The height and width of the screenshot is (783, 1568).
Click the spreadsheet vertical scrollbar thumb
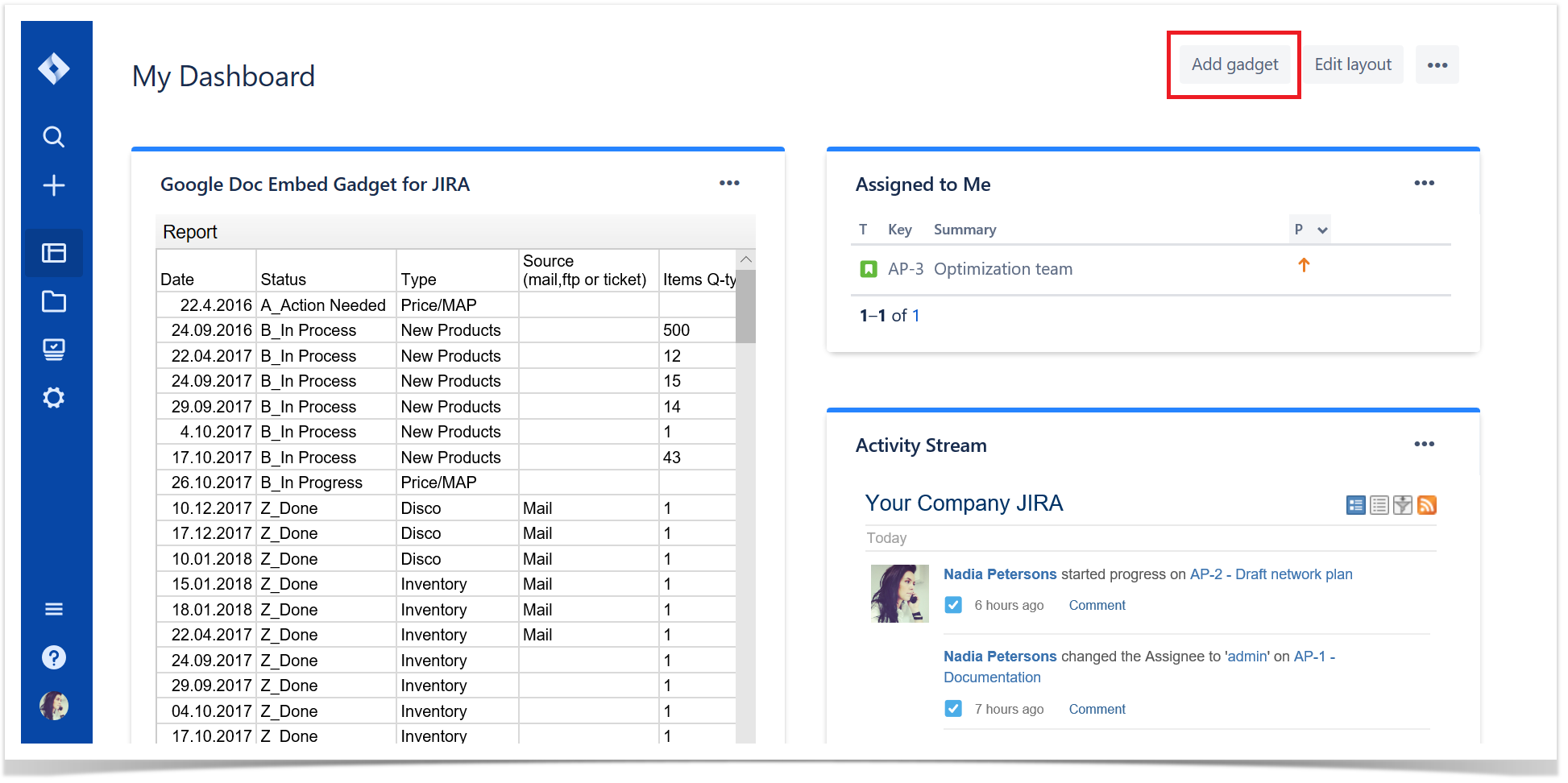tap(746, 306)
